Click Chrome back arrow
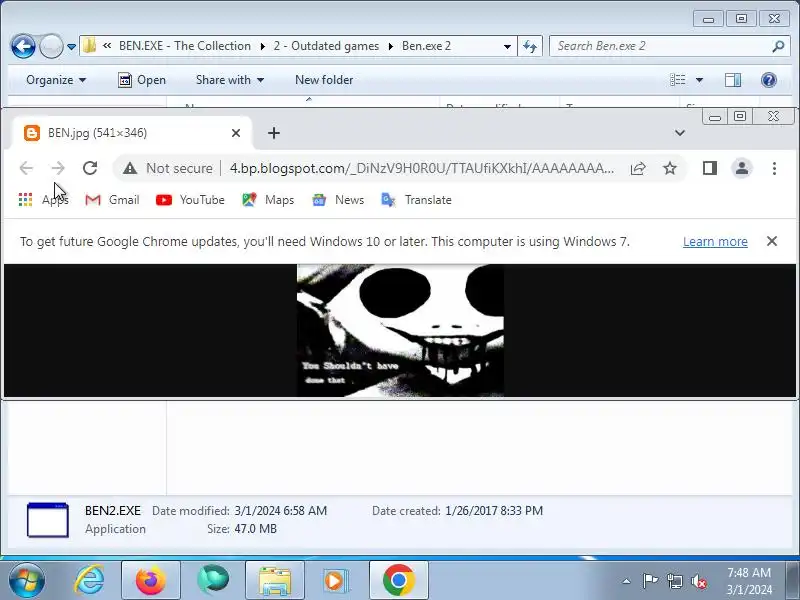The image size is (800, 600). pyautogui.click(x=26, y=168)
